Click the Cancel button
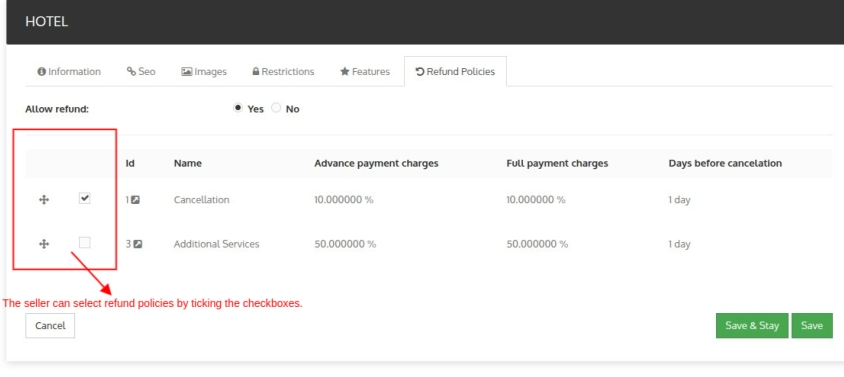 pos(50,326)
